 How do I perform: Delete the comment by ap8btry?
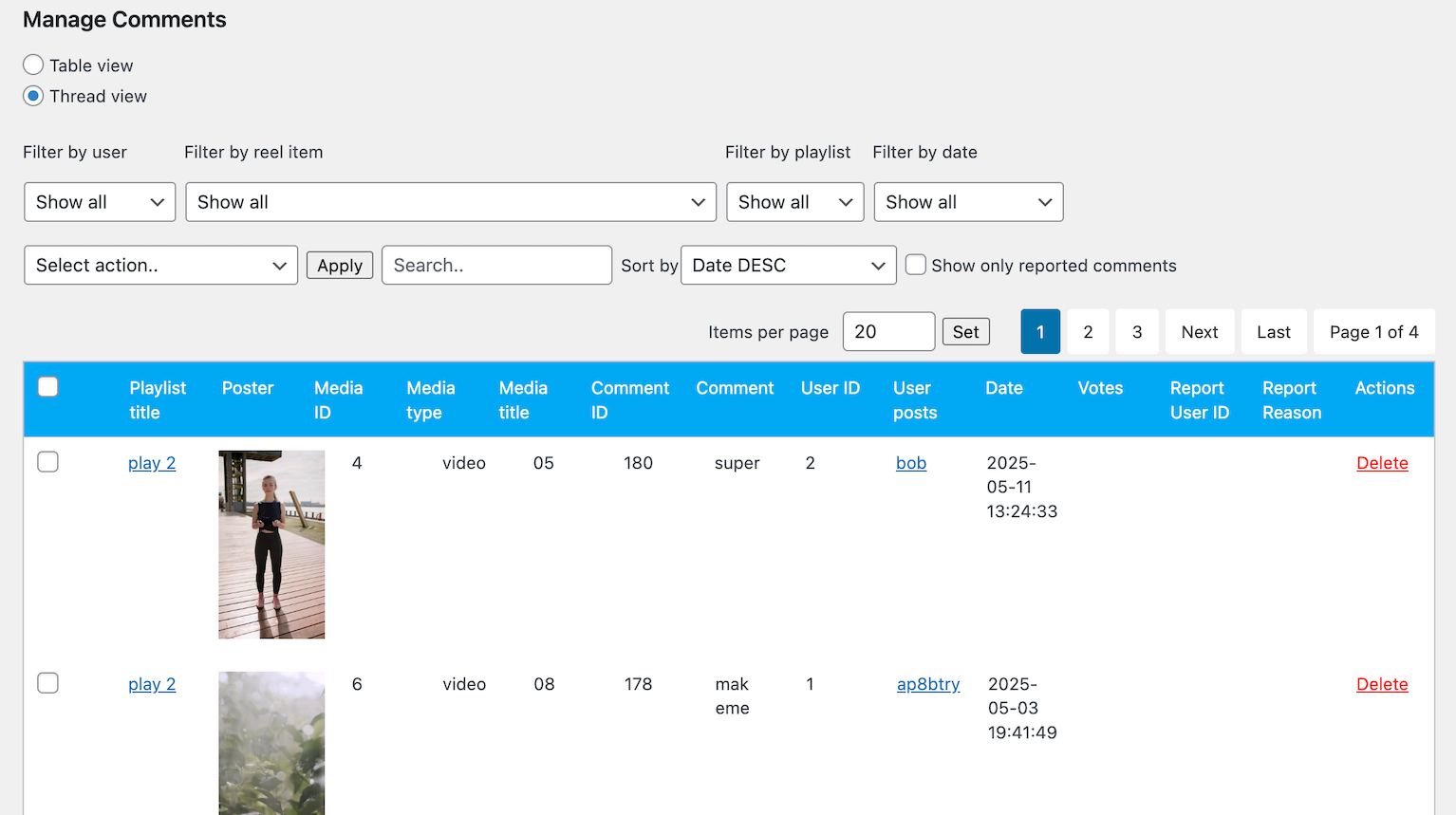coord(1382,684)
